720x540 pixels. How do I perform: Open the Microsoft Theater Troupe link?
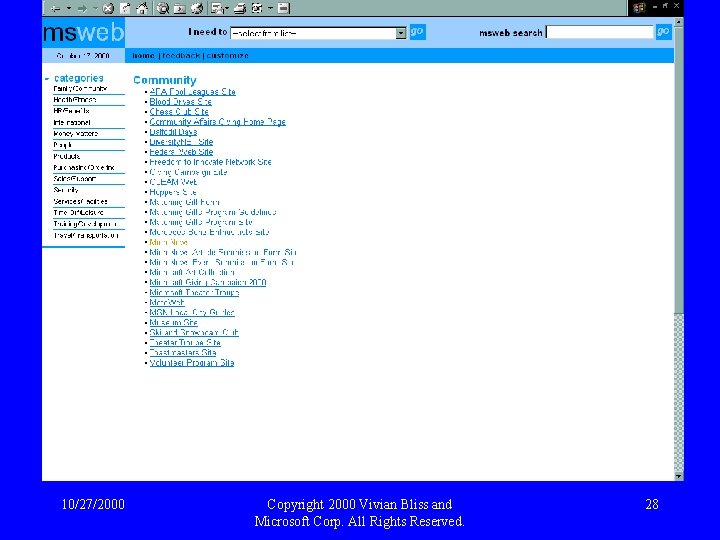194,292
